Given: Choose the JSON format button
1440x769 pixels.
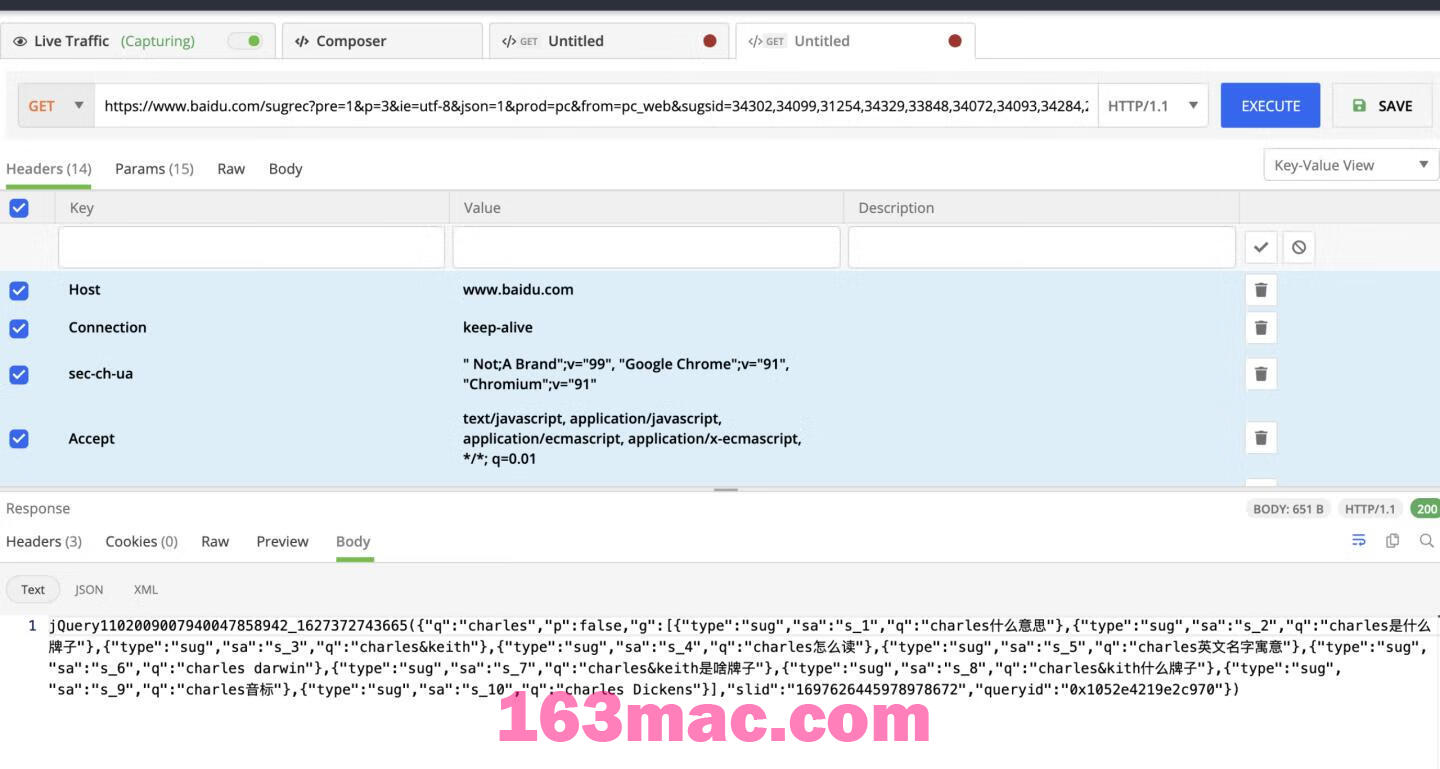Looking at the screenshot, I should point(89,589).
